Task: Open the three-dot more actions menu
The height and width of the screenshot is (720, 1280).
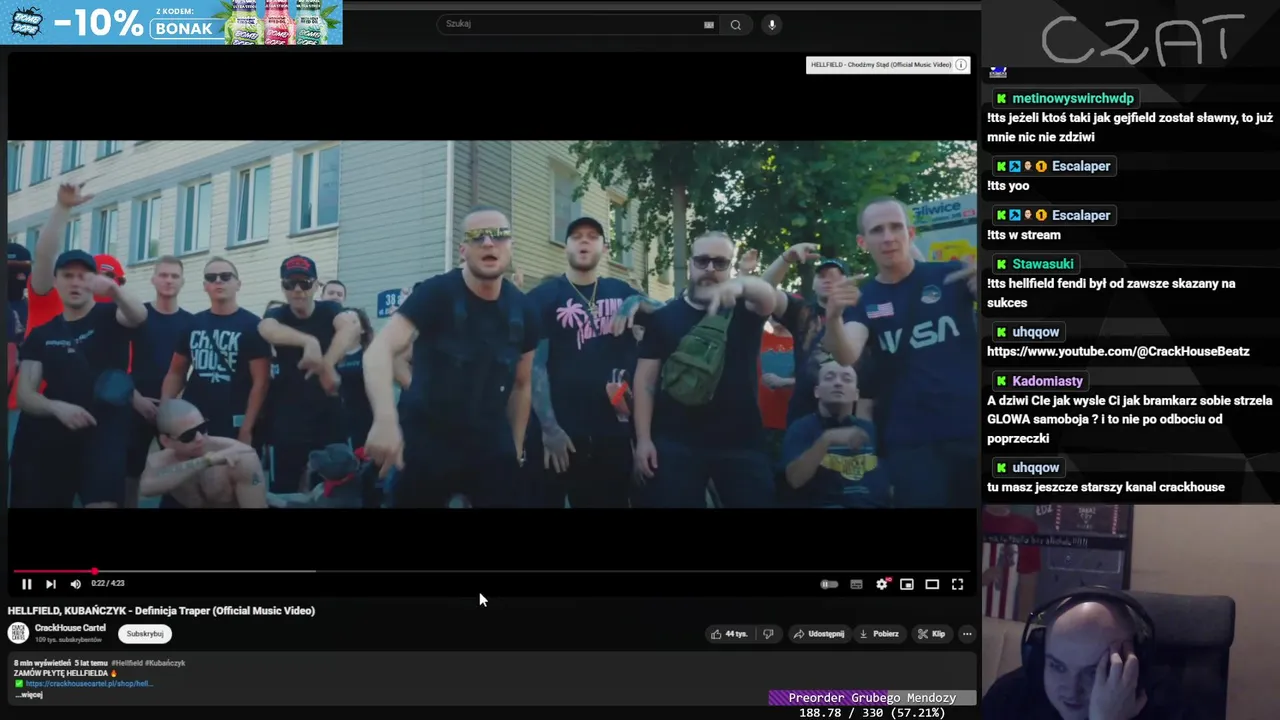Action: 967,634
